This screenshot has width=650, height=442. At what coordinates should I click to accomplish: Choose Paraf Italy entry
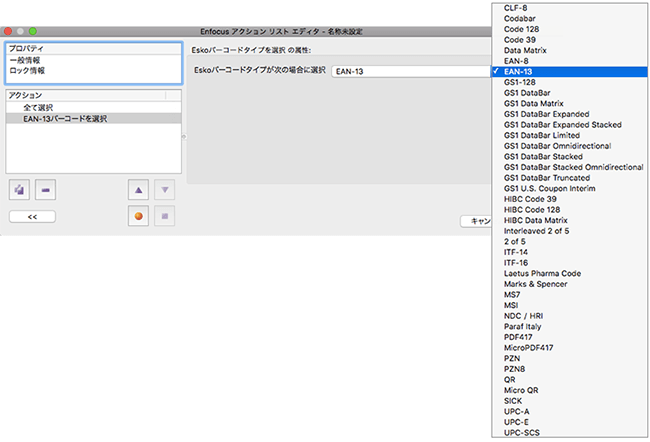point(570,327)
